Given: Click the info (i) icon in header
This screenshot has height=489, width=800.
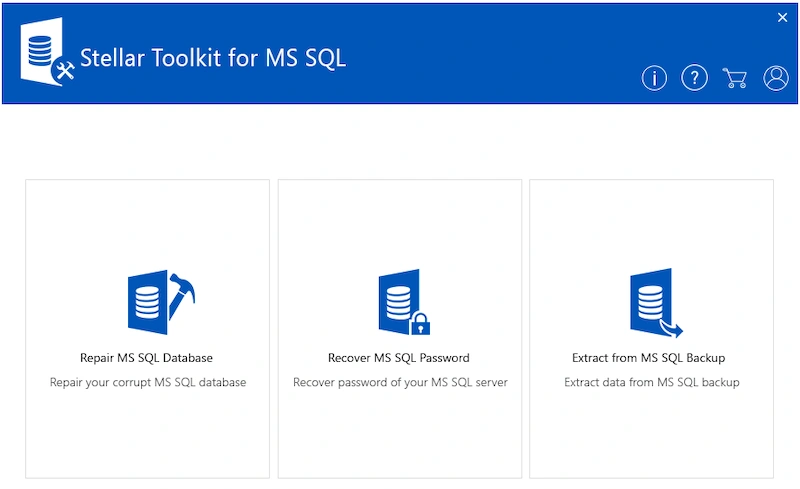Looking at the screenshot, I should pos(654,79).
